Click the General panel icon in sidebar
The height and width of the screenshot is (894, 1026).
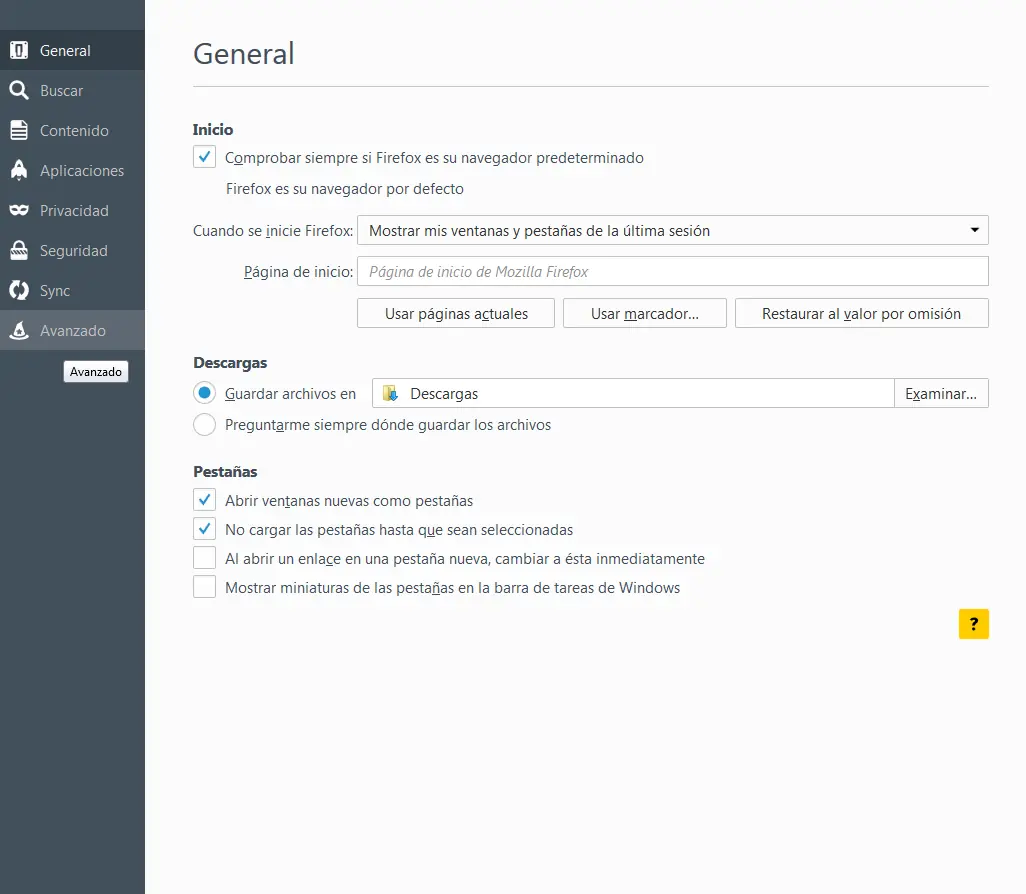pos(19,50)
